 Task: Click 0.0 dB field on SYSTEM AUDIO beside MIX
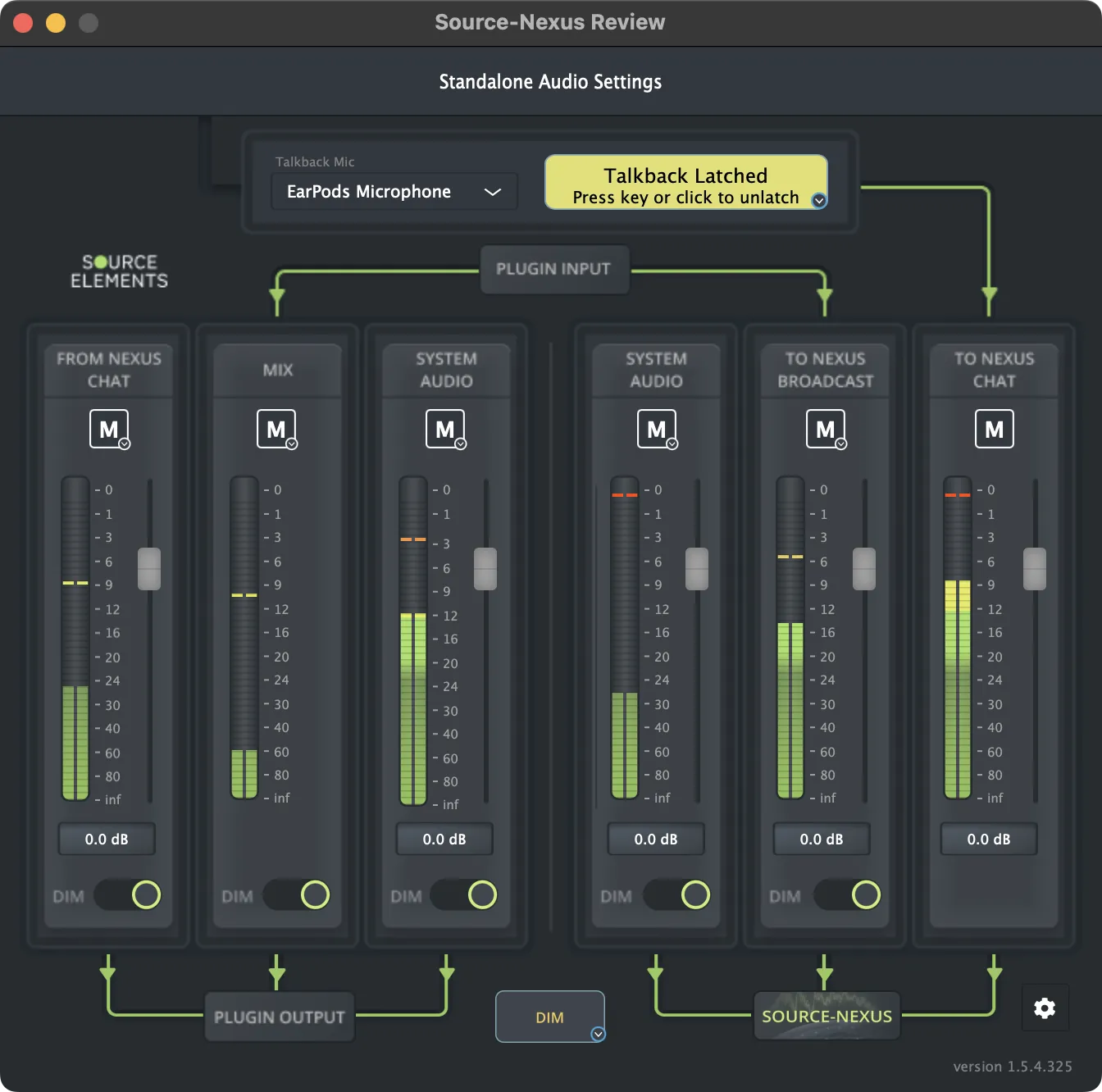click(444, 839)
